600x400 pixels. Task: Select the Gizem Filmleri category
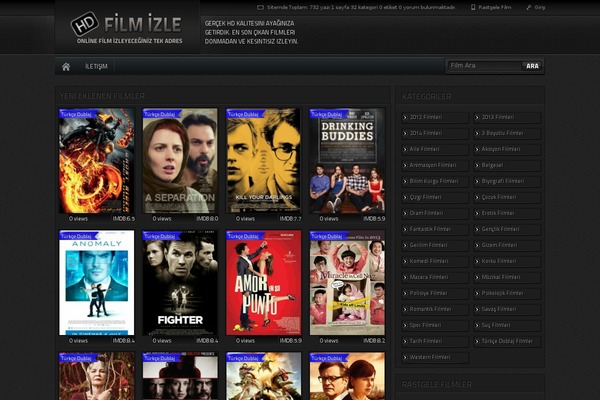[507, 245]
